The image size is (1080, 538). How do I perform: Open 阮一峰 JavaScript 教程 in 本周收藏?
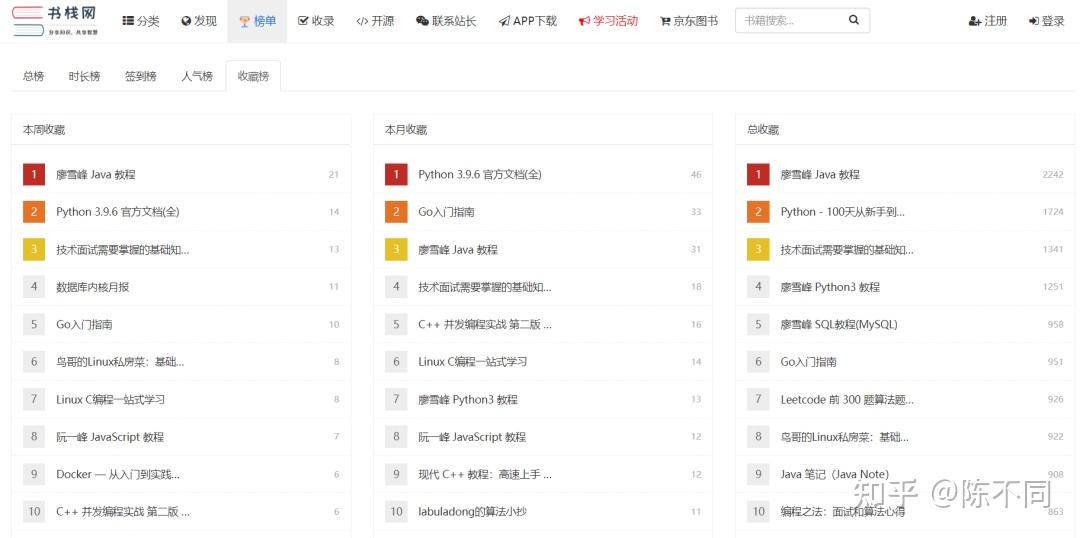pyautogui.click(x=110, y=437)
